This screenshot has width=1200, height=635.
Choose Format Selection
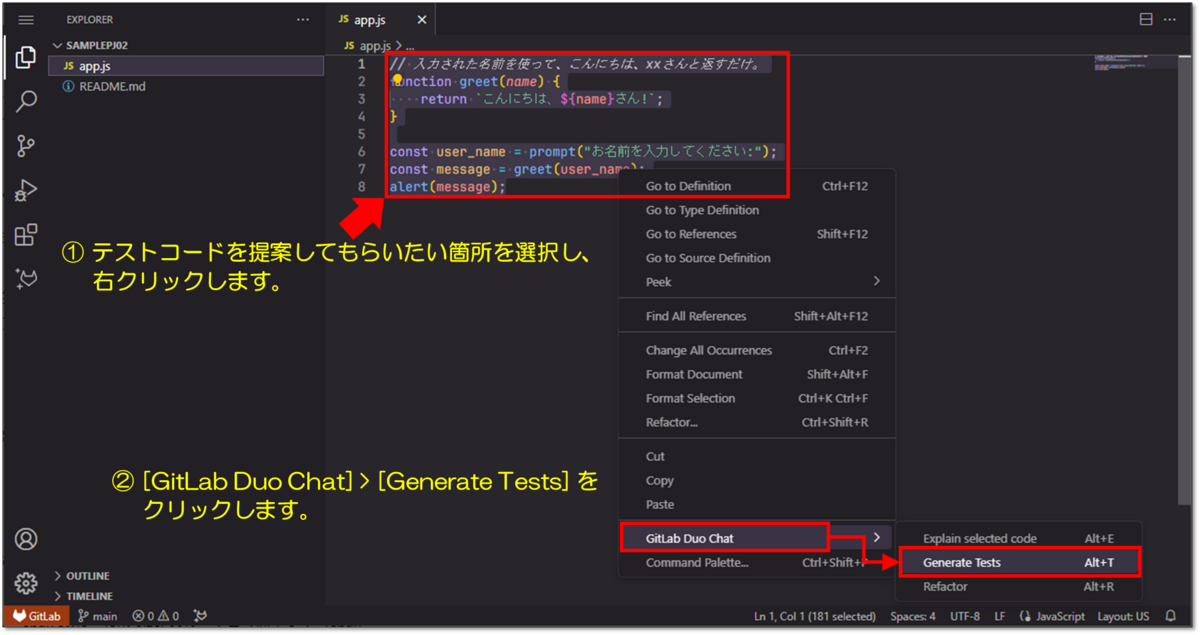(x=757, y=398)
